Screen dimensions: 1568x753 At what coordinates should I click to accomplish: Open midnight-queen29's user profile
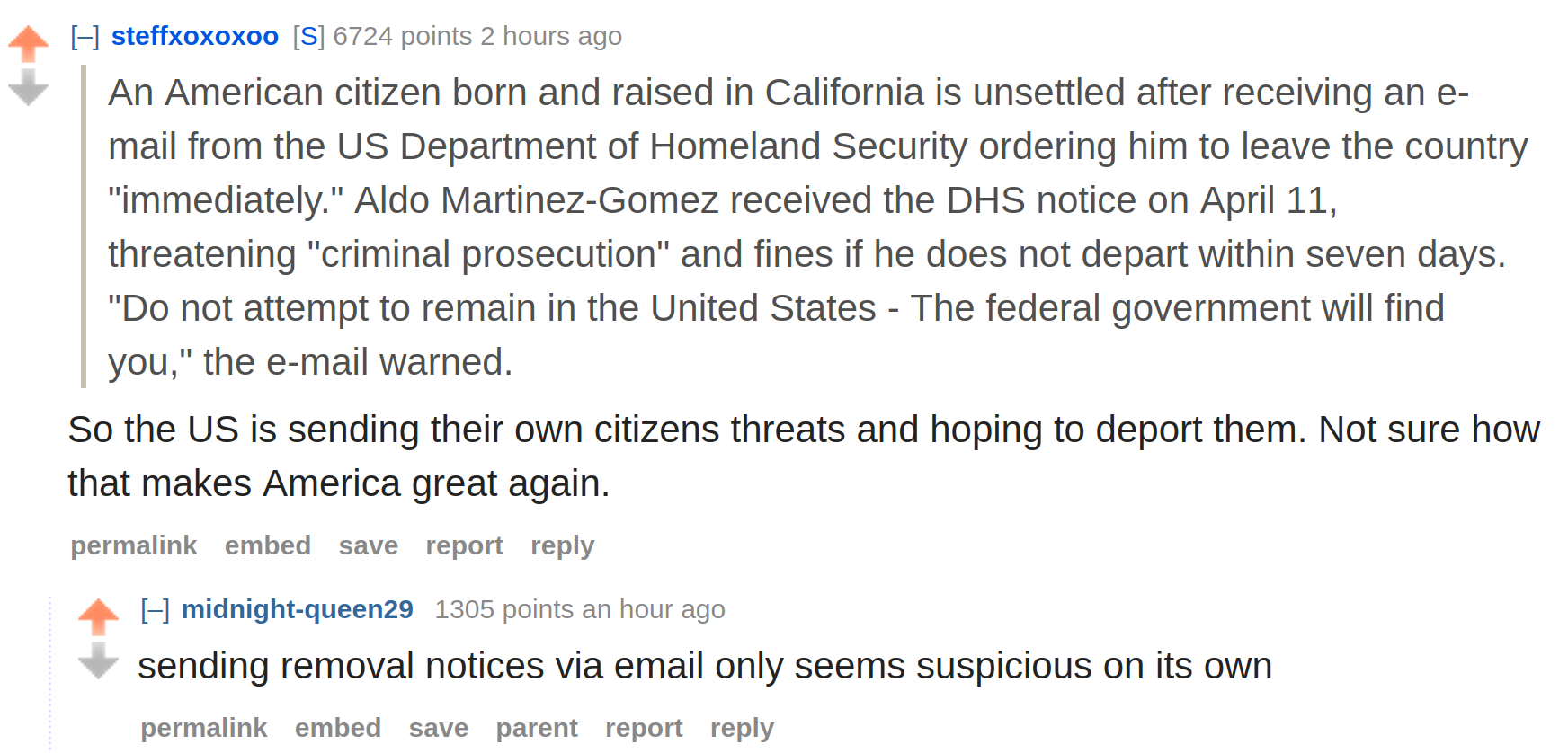[298, 609]
